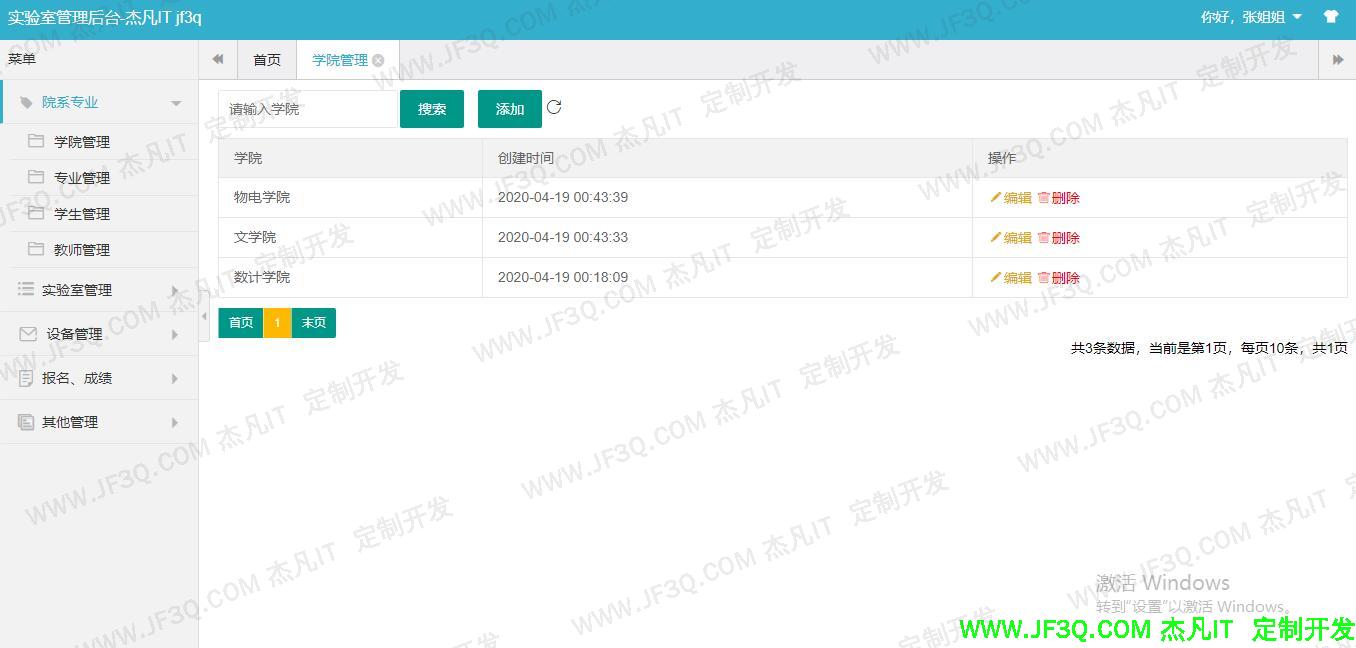
Task: Click the list icon beside 实验室管理
Action: [x=25, y=289]
